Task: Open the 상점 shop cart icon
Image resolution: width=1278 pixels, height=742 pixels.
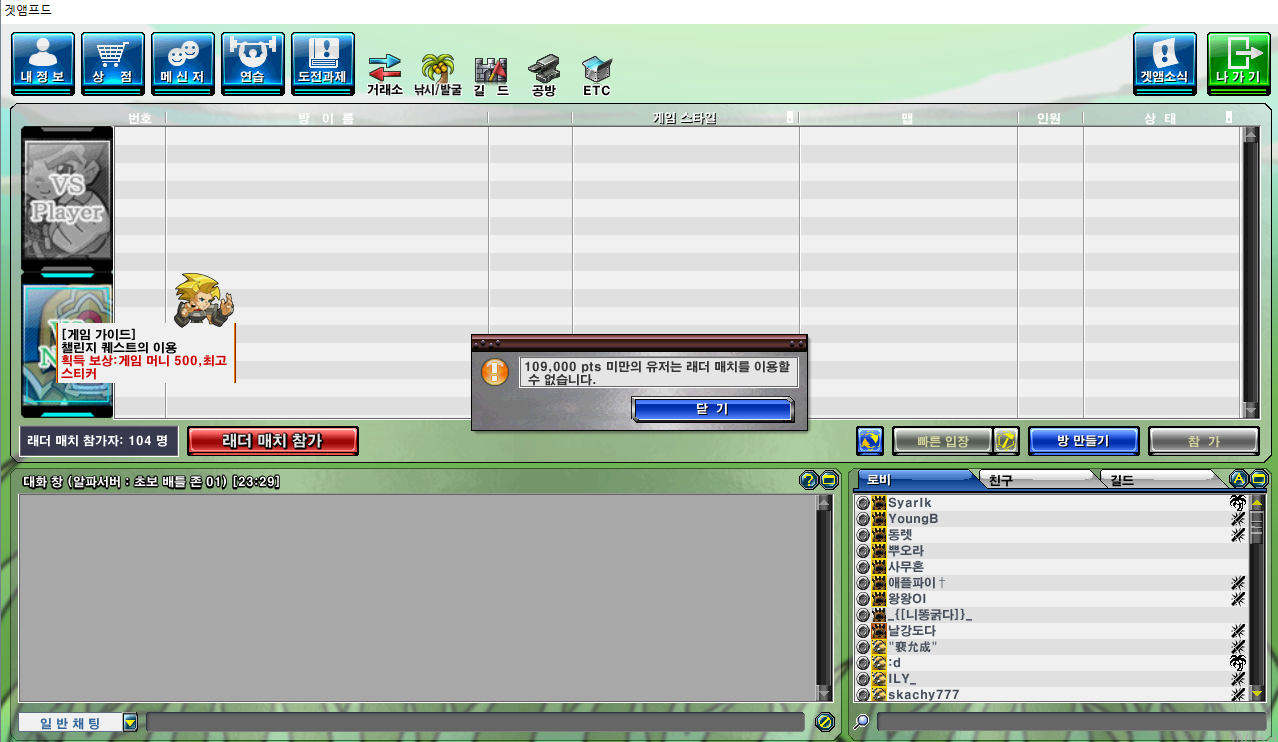Action: pos(113,63)
